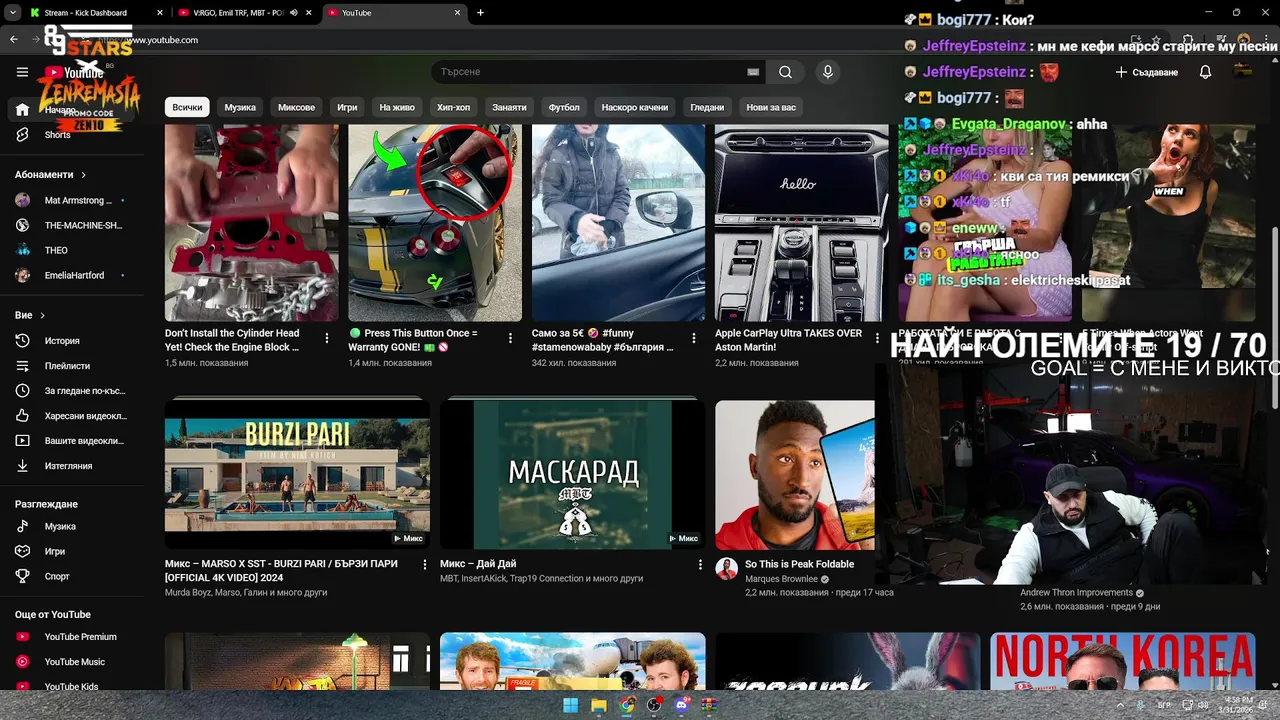Open THE-MACHINE-SH... subscription

[72, 225]
